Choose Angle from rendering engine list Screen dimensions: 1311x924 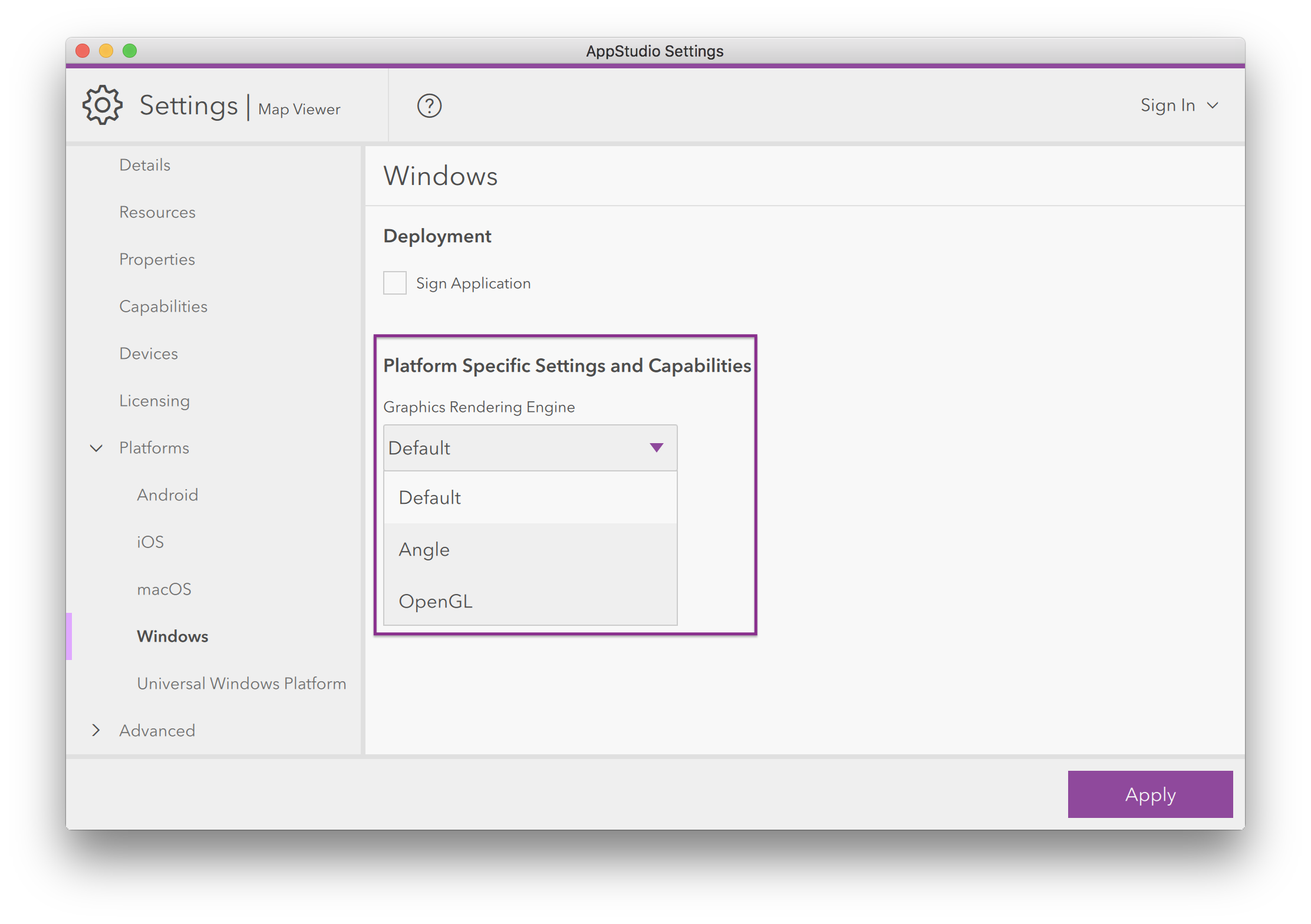tap(424, 549)
